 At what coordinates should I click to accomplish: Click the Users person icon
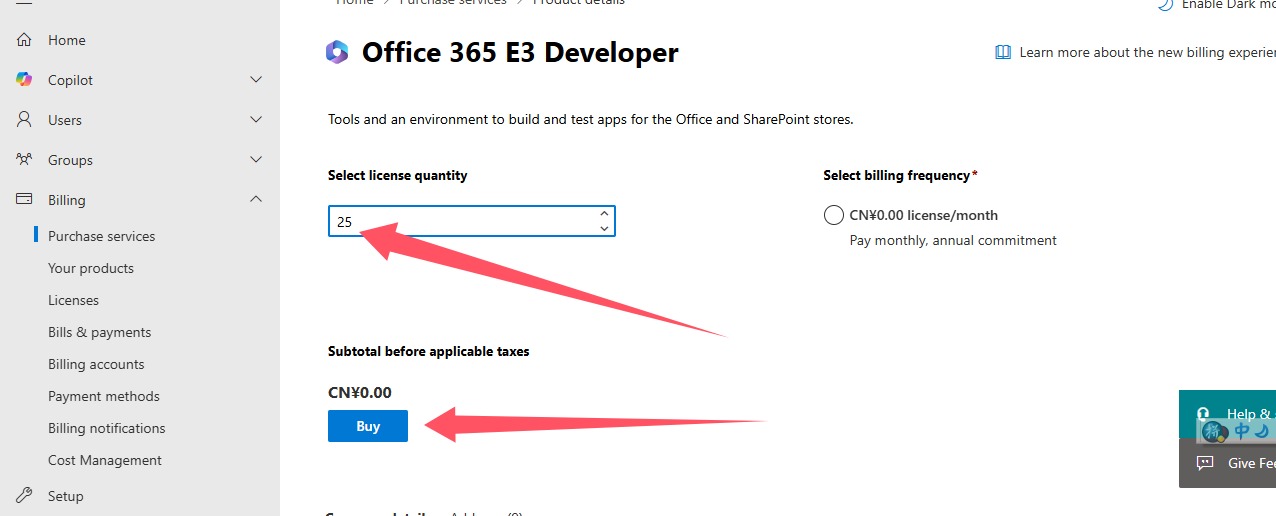pyautogui.click(x=25, y=120)
